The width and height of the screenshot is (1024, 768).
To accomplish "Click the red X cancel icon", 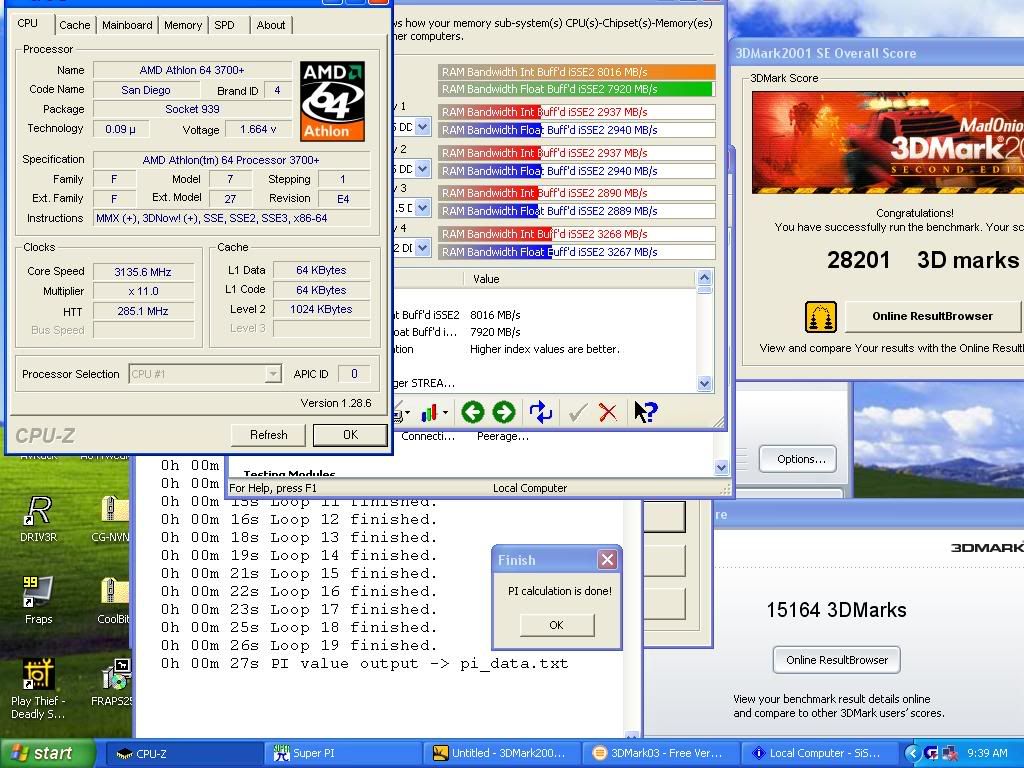I will pos(607,412).
